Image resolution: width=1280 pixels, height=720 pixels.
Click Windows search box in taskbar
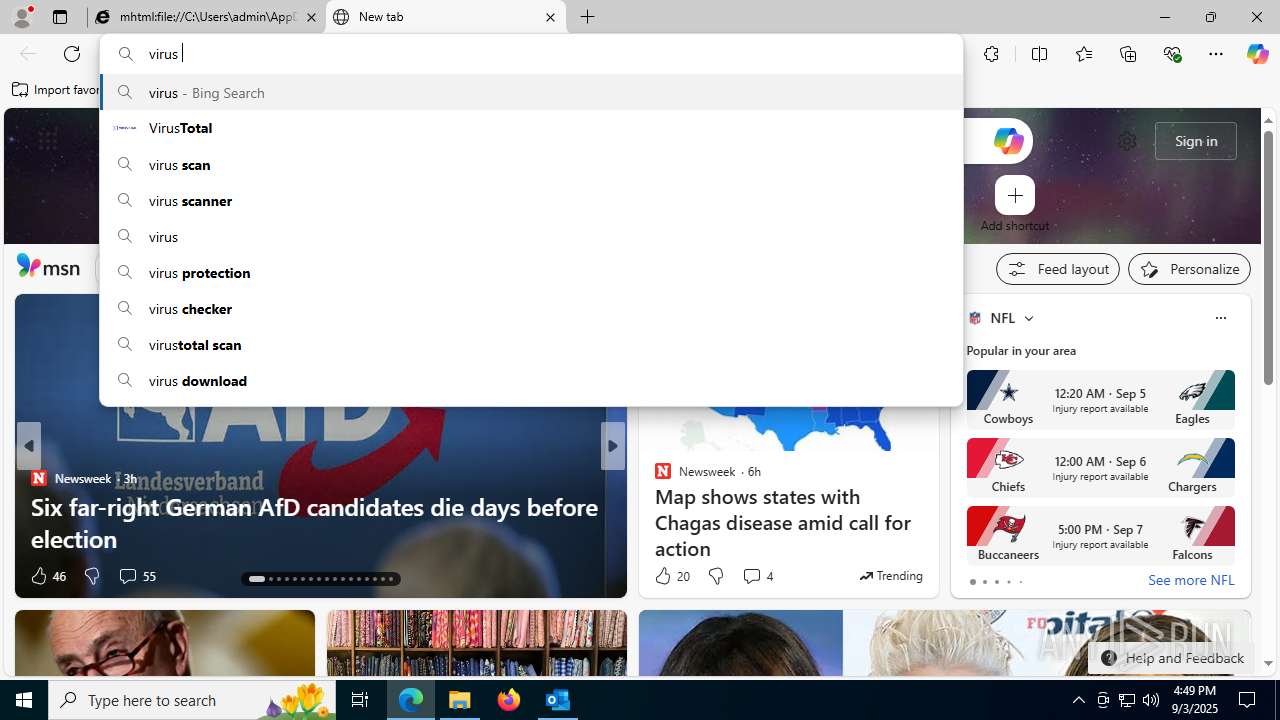(192, 700)
